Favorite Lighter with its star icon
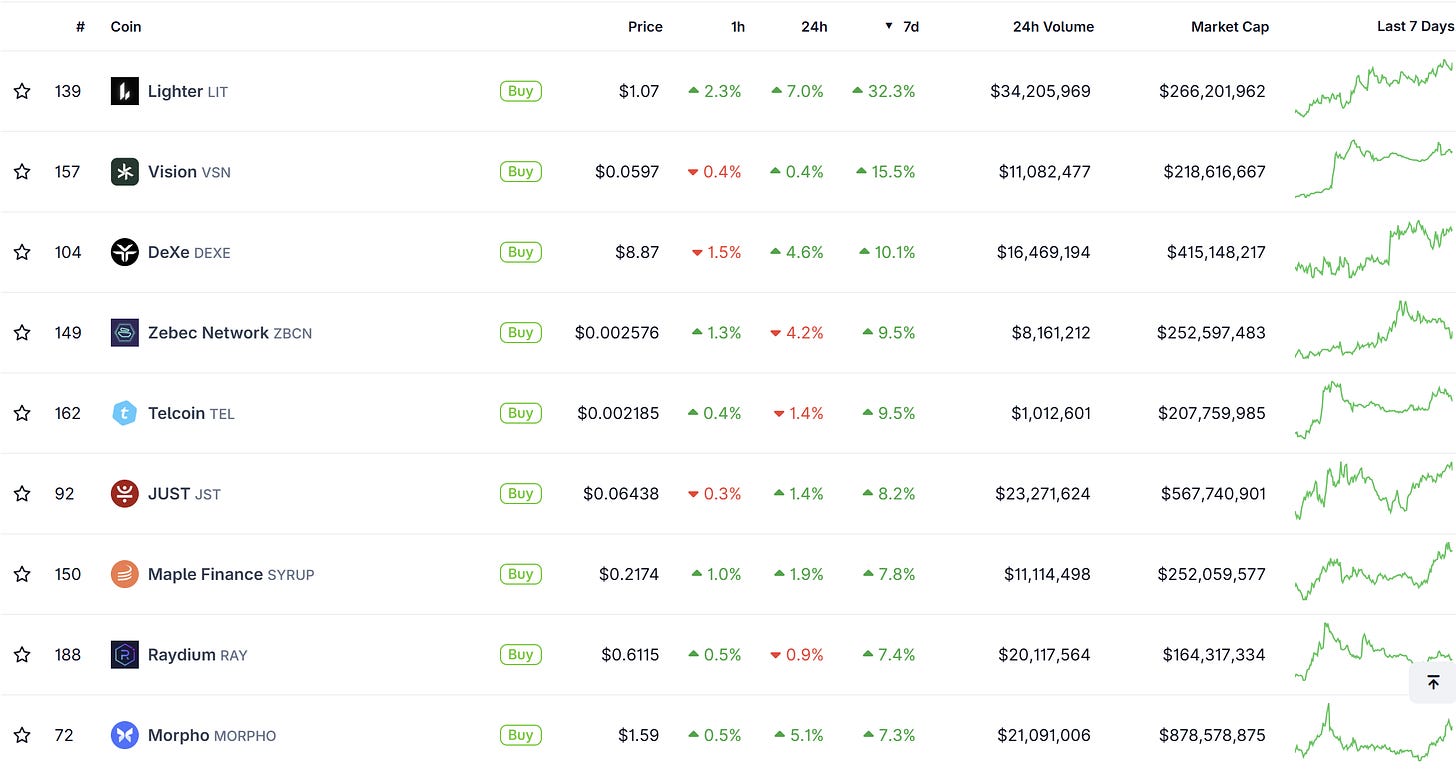The width and height of the screenshot is (1456, 772). tap(22, 91)
